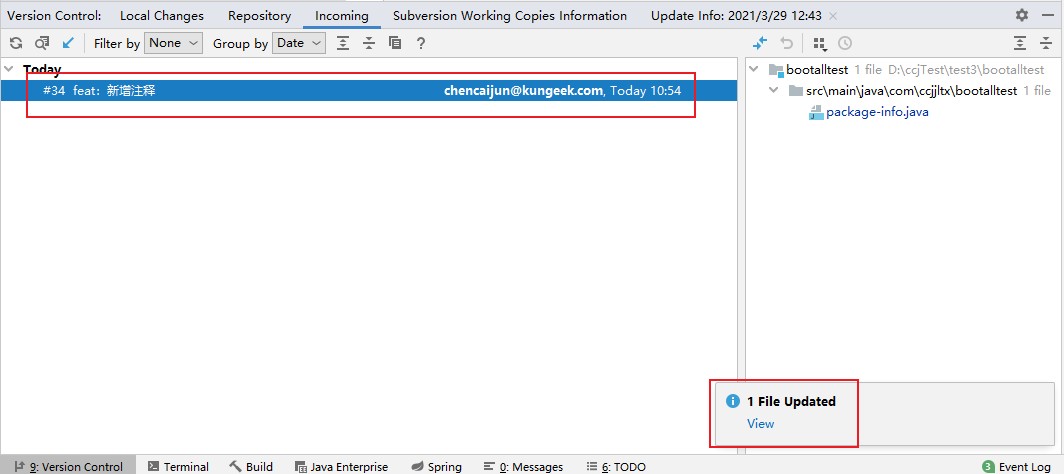Click View link in the File Updated notification
Image resolution: width=1064 pixels, height=474 pixels.
[x=760, y=423]
